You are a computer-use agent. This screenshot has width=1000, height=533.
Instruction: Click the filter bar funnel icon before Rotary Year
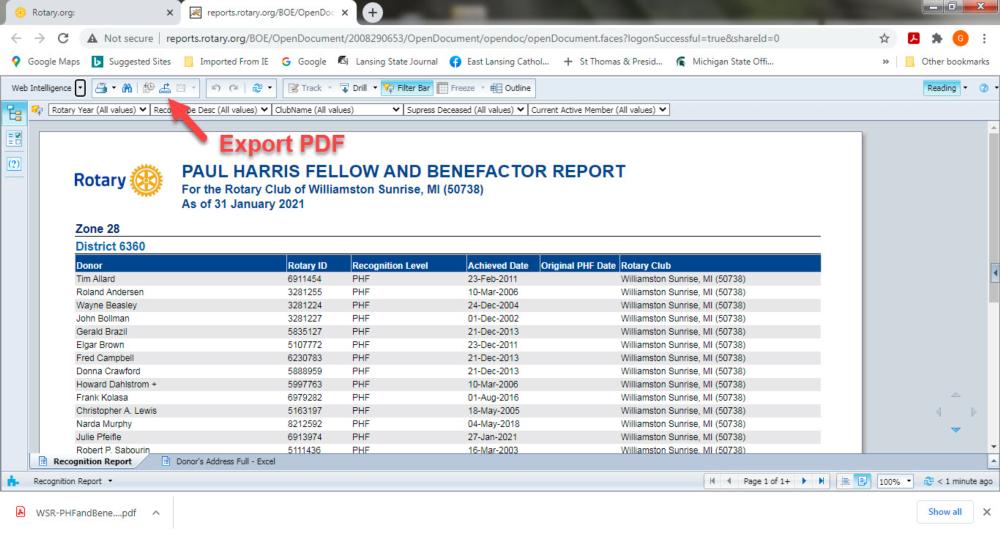37,110
